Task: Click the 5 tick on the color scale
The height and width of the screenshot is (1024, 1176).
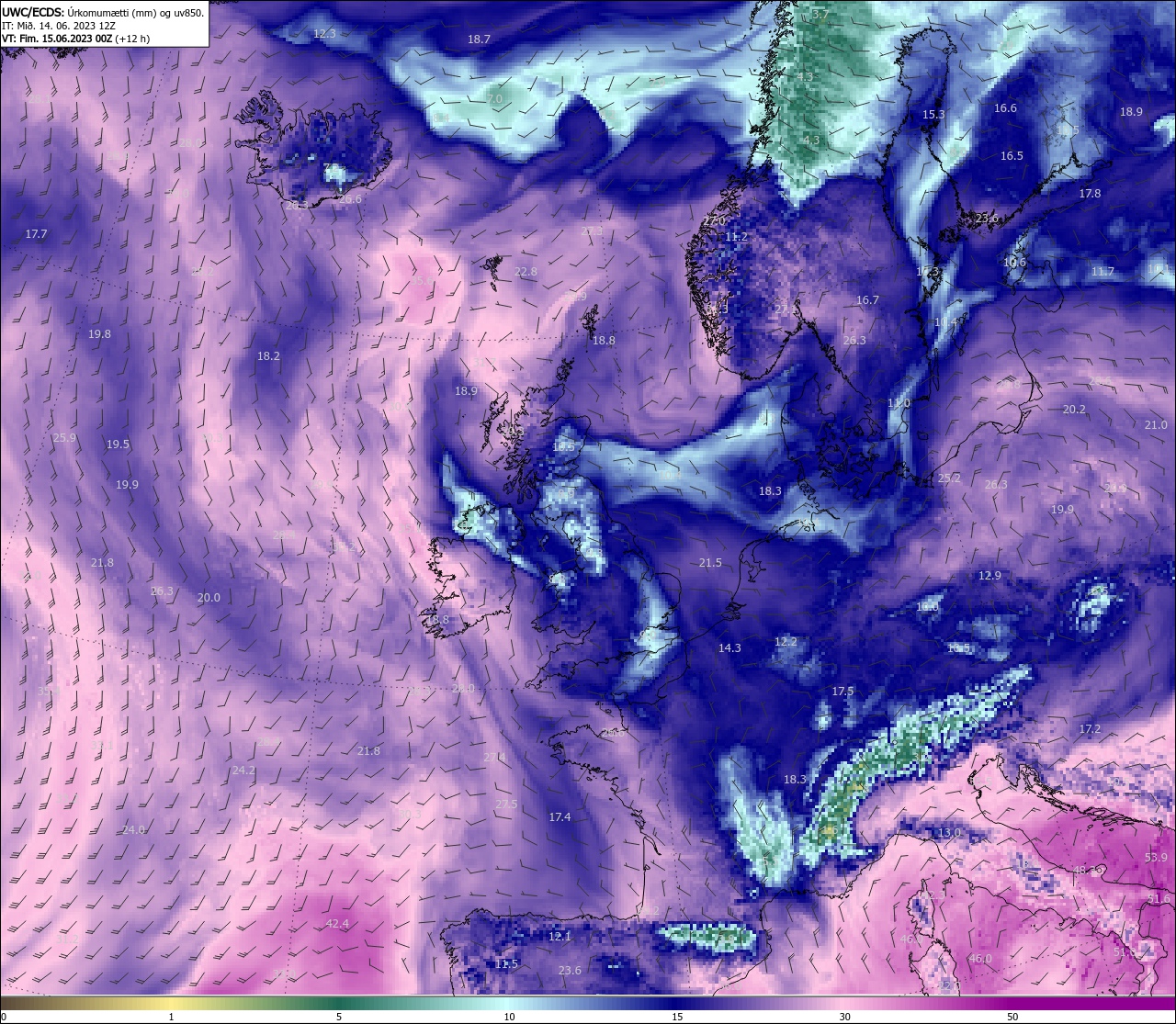Action: [x=339, y=1017]
